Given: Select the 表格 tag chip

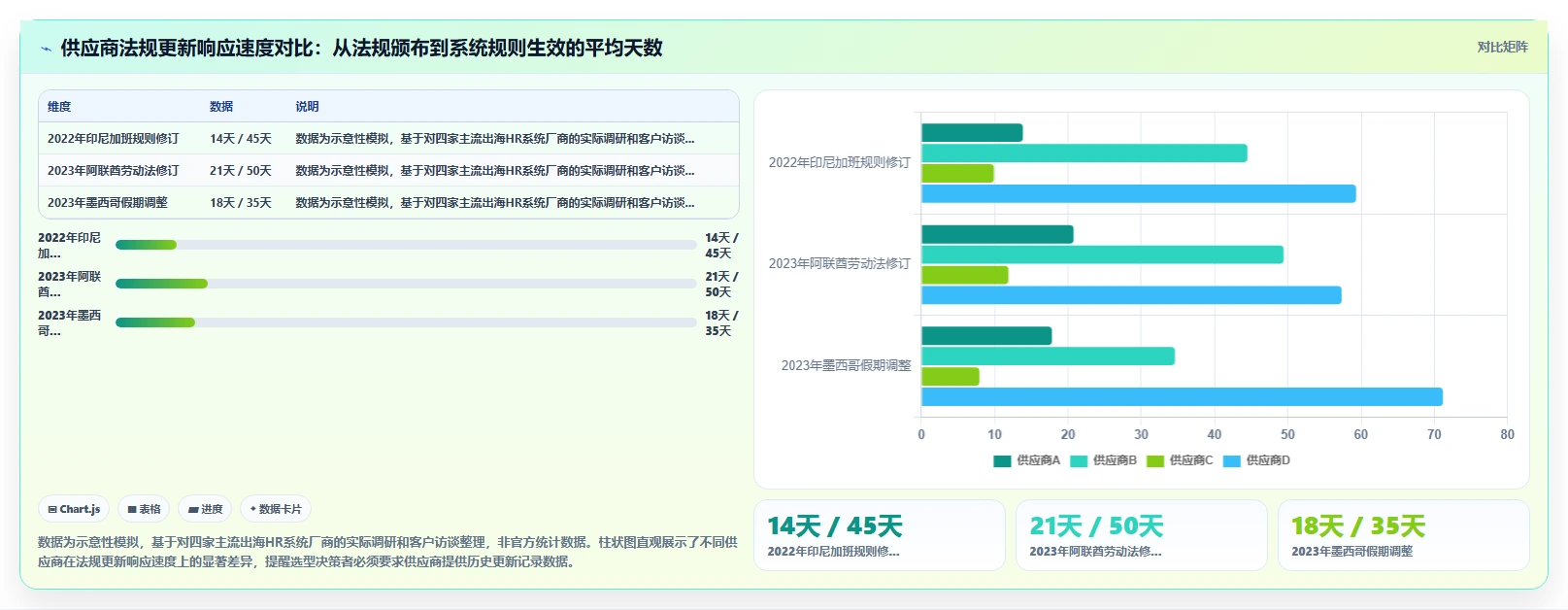Looking at the screenshot, I should [x=144, y=509].
